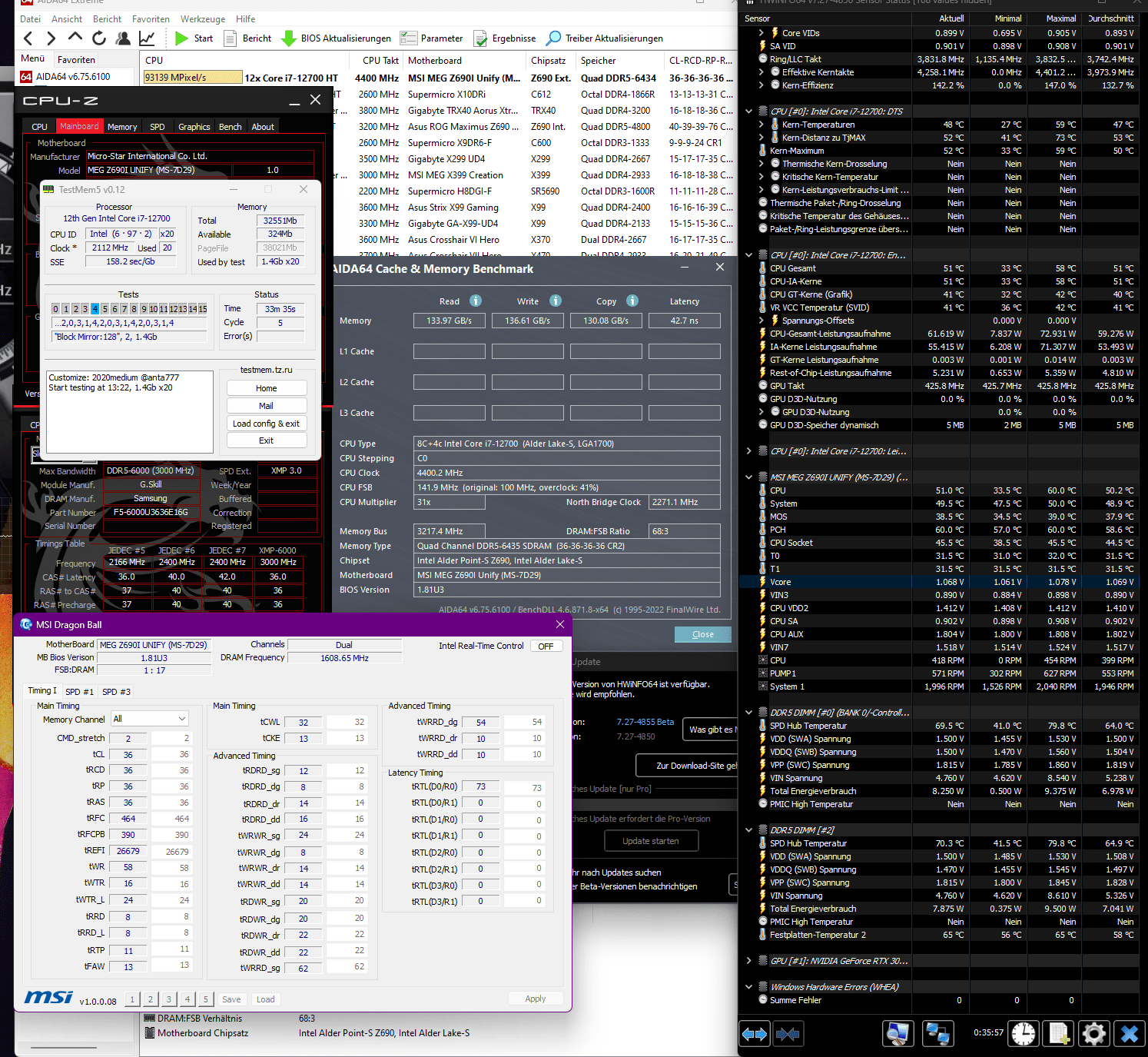Expand GPU [#1] NVIDIA GeForce RTX group
The image size is (1148, 1057).
tap(749, 961)
